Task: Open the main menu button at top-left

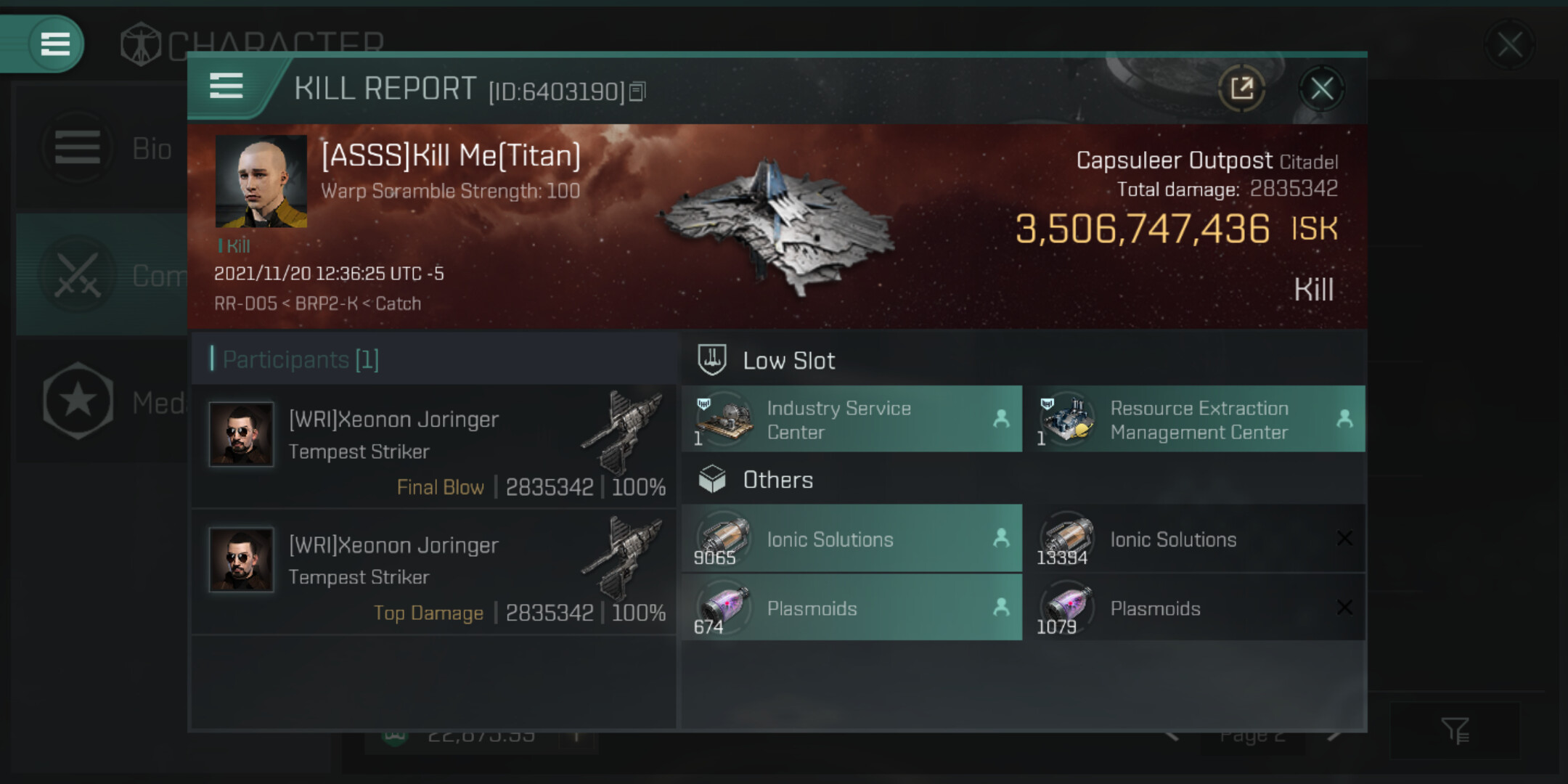Action: coord(55,44)
